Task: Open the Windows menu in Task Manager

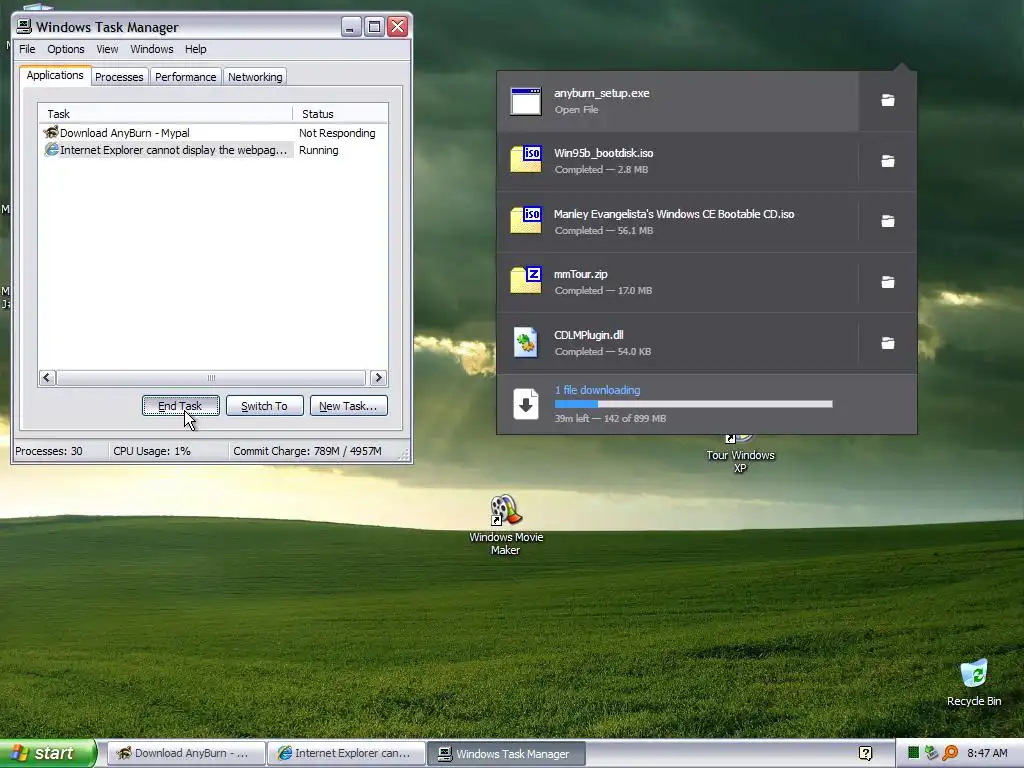Action: tap(152, 49)
